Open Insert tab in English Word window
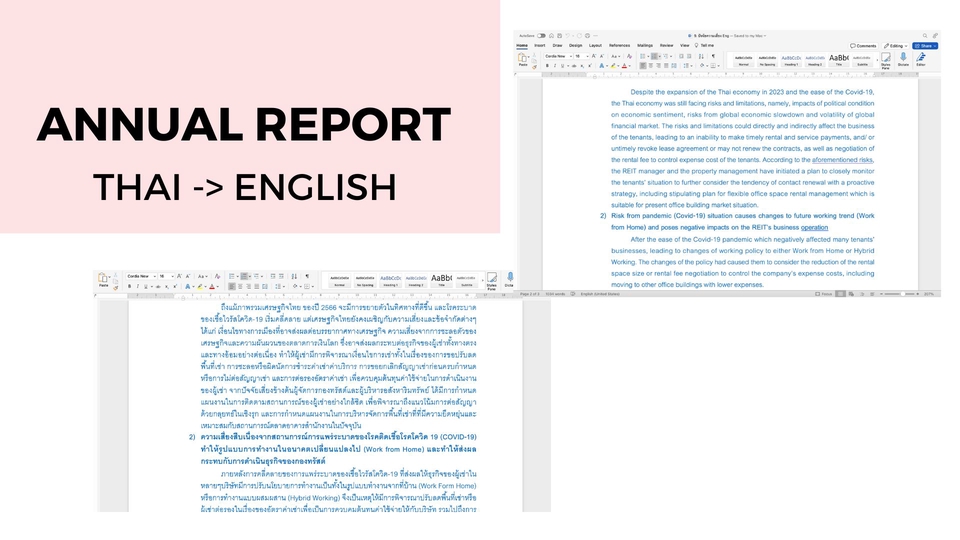960x540 pixels. click(539, 45)
